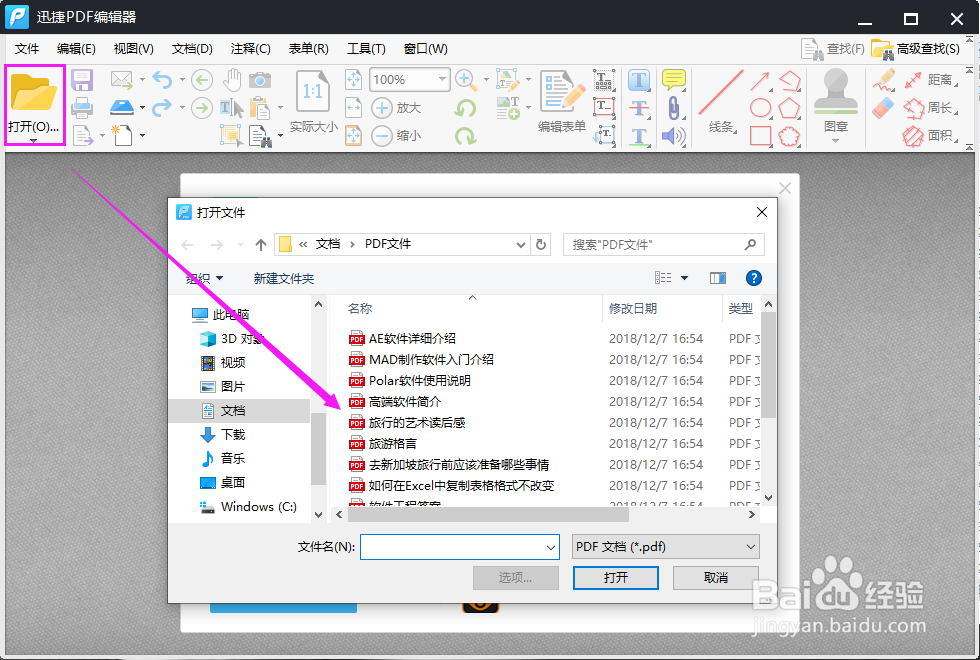The height and width of the screenshot is (660, 980).
Task: Select Windows (C:) drive in navigation pane
Action: [x=258, y=506]
